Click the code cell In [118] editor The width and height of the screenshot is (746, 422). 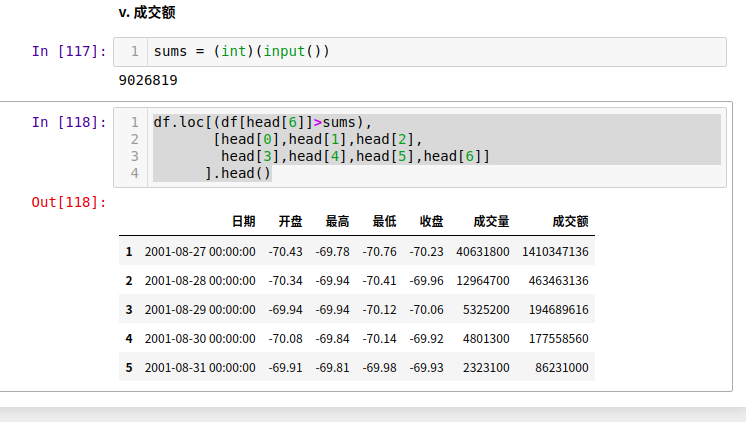click(x=420, y=147)
